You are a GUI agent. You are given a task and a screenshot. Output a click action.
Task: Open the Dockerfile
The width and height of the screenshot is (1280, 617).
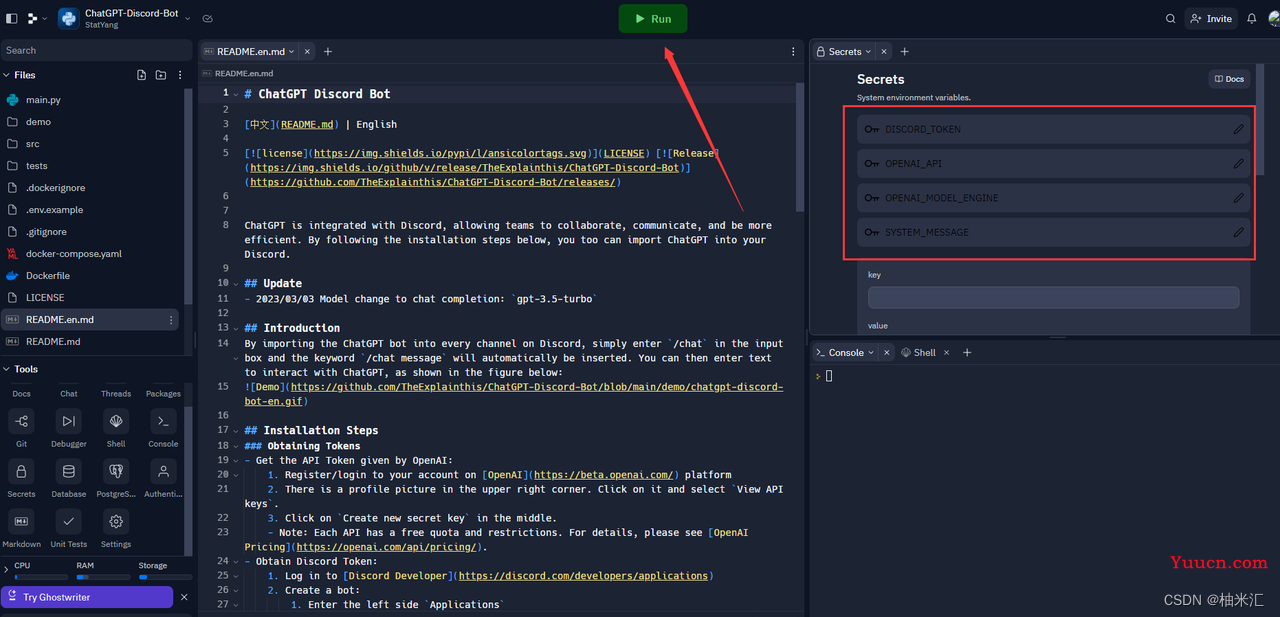point(92,276)
